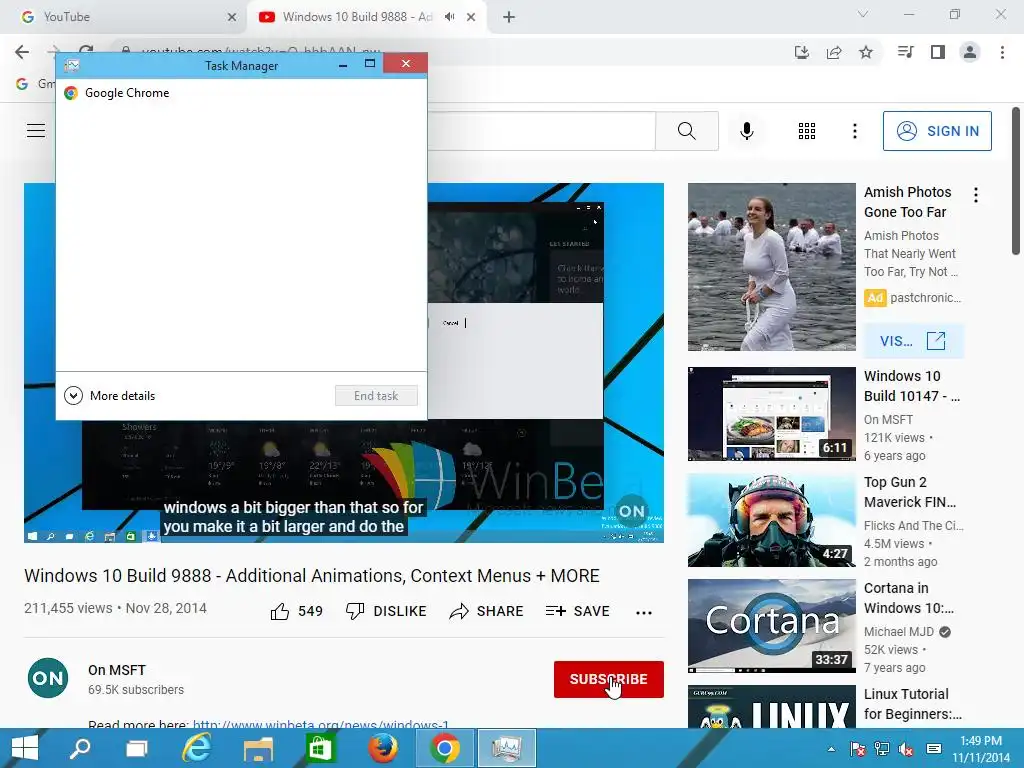Click the Chrome back arrow button
The image size is (1024, 768).
click(x=22, y=52)
